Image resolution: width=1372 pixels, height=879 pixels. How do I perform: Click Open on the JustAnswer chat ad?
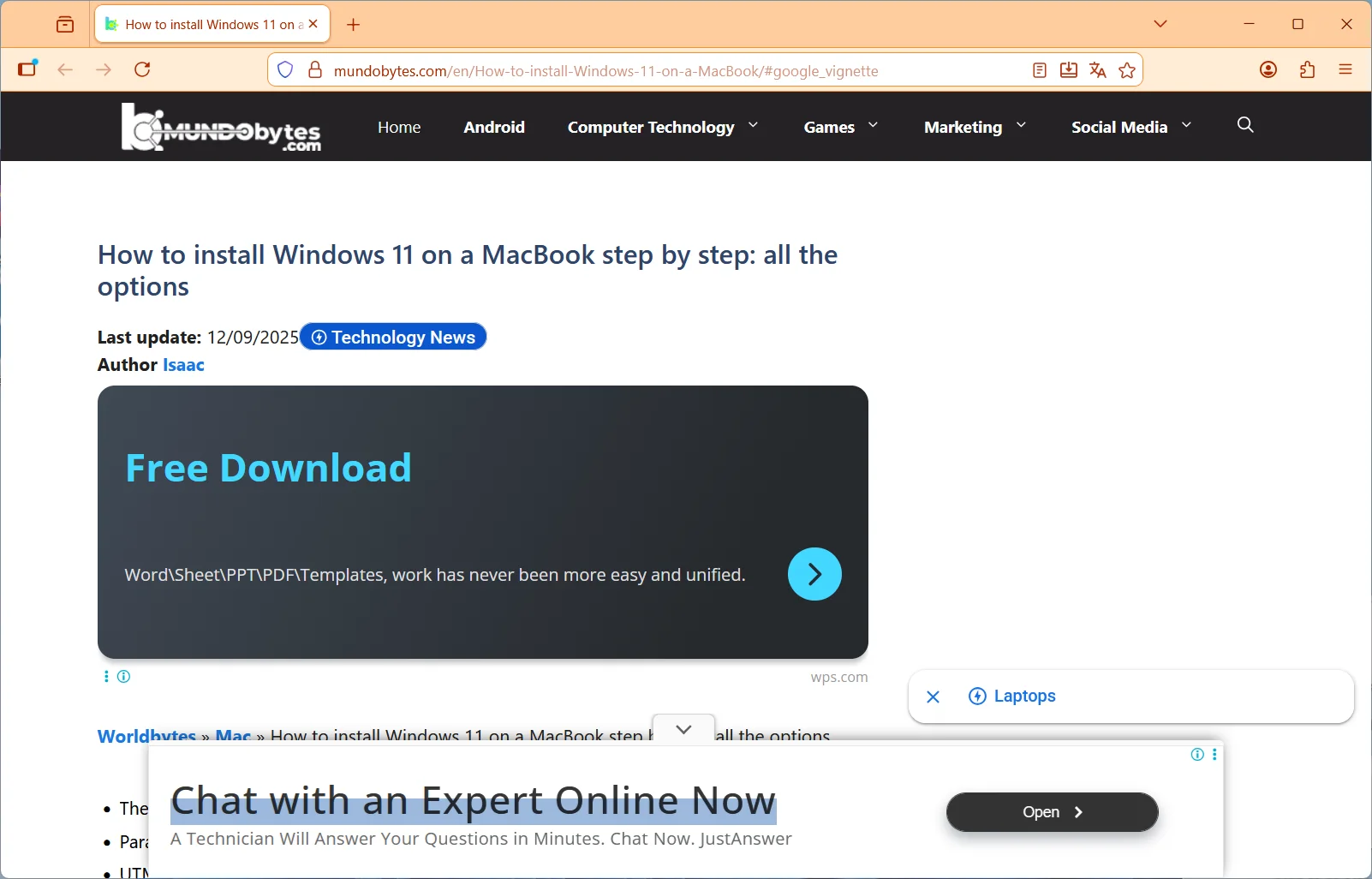pyautogui.click(x=1051, y=812)
